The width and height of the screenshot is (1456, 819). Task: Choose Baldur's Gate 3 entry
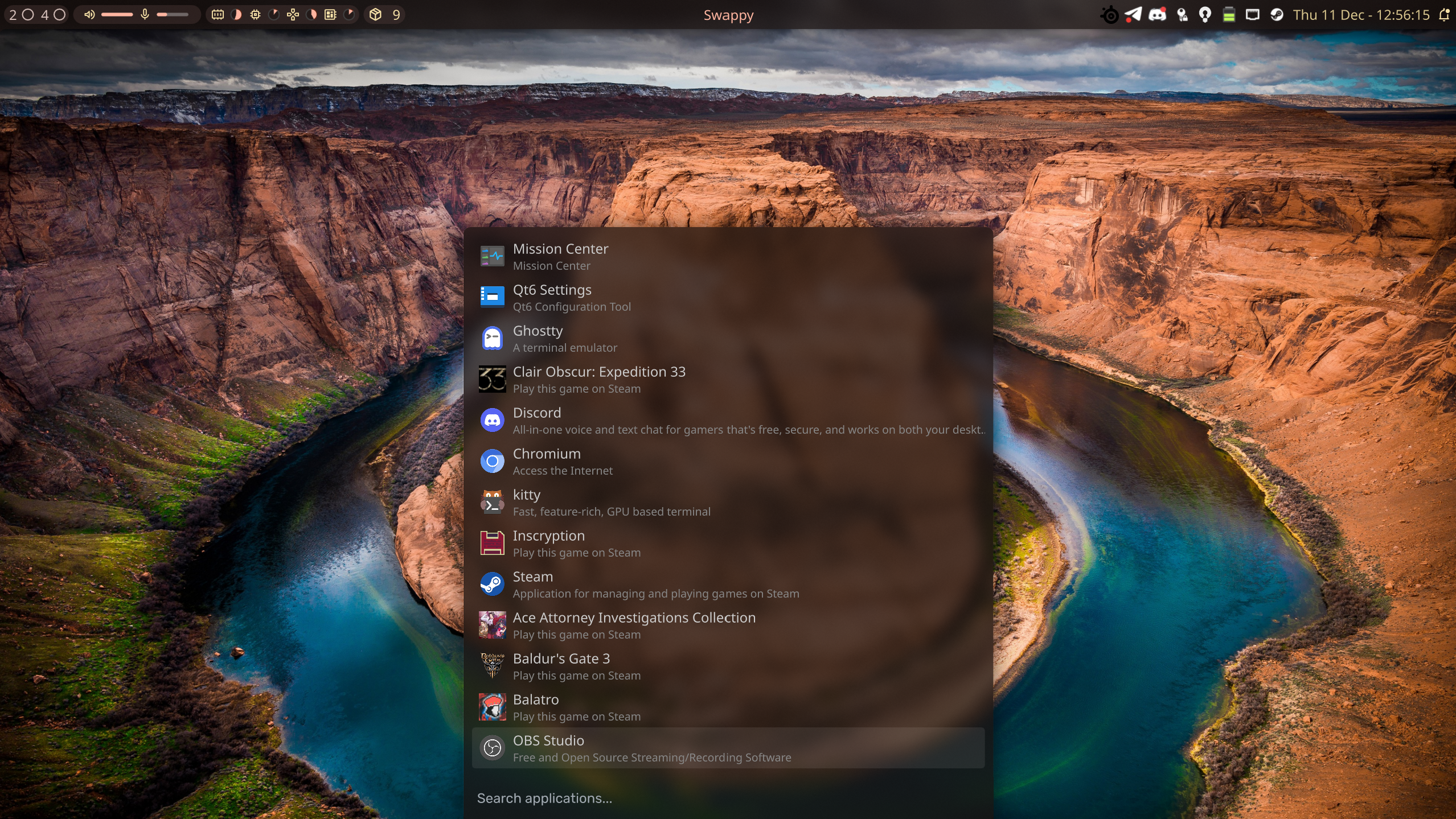click(x=728, y=666)
